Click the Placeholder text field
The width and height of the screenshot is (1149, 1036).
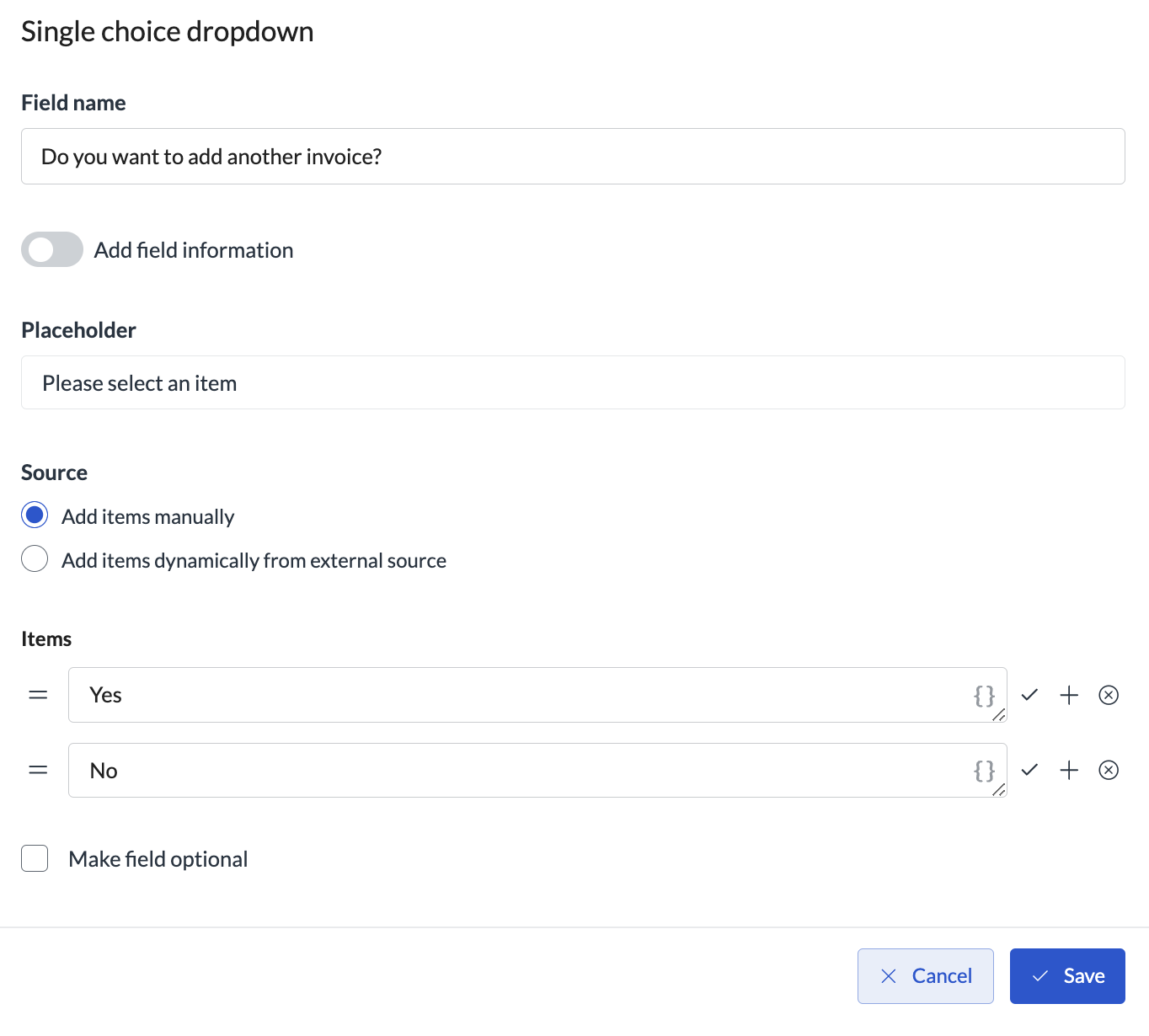[573, 383]
